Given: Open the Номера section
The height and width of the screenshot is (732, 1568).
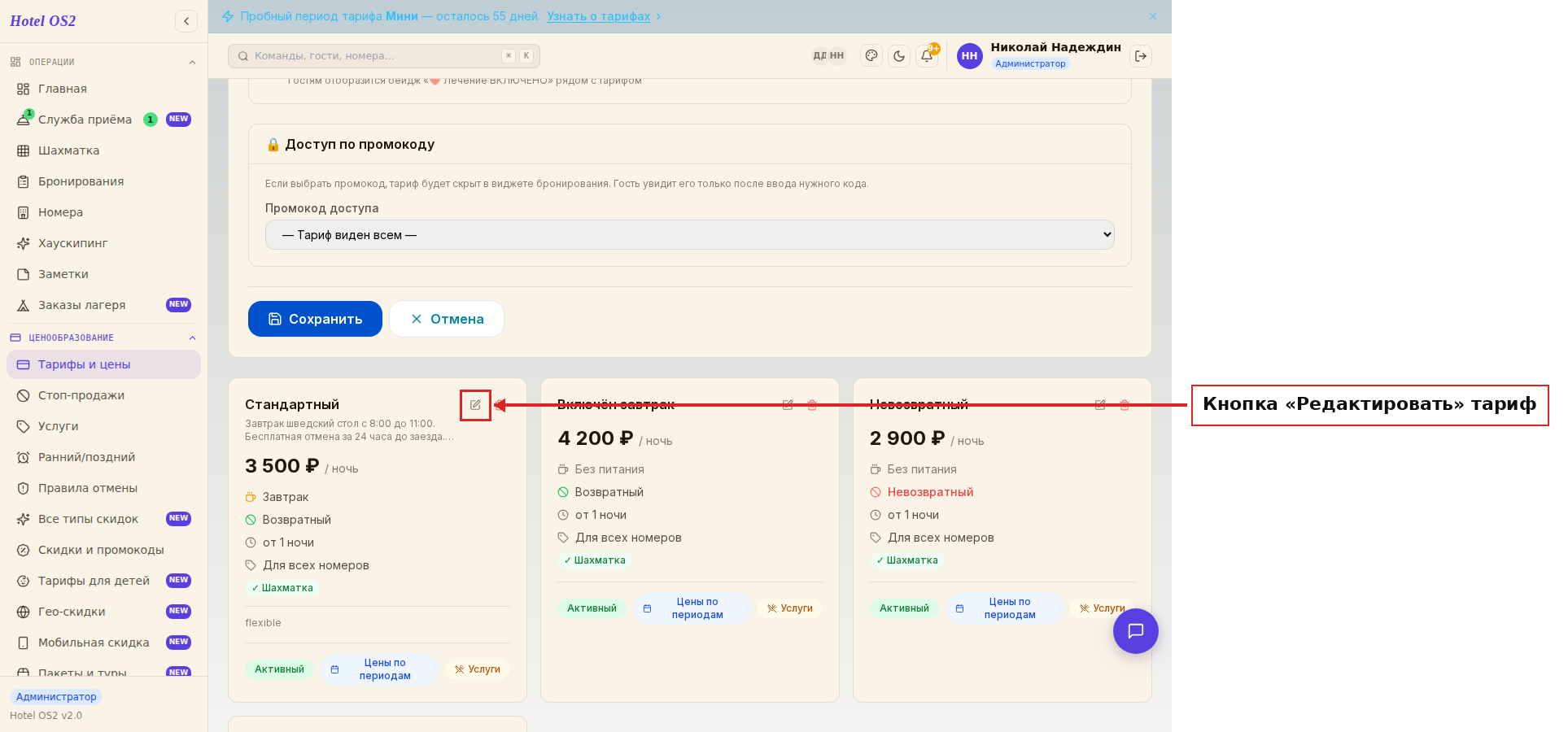Looking at the screenshot, I should 103,212.
